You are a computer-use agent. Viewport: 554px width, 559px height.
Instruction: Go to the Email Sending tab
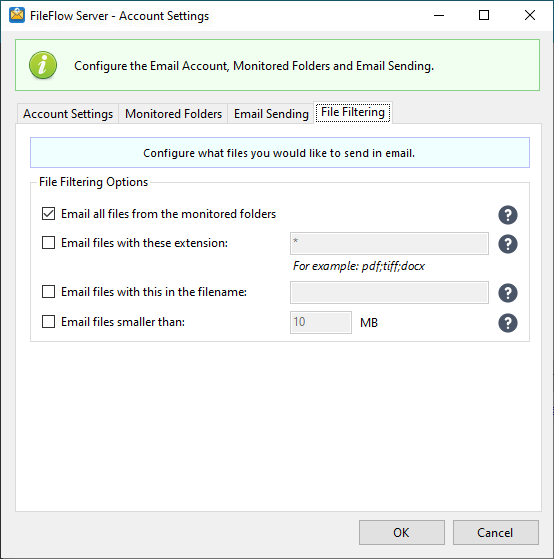pos(271,114)
